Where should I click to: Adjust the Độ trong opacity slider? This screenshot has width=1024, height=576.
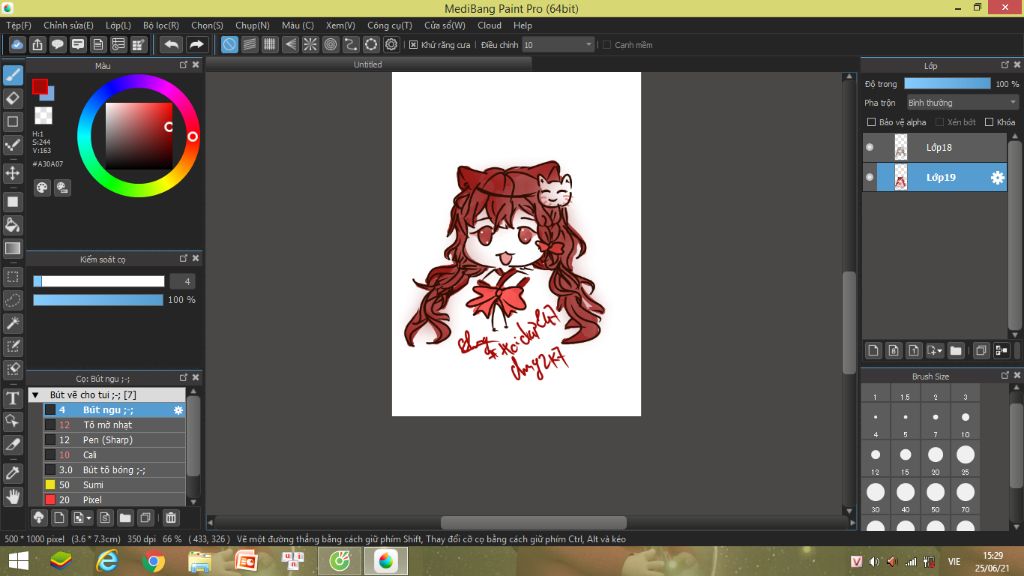point(947,84)
